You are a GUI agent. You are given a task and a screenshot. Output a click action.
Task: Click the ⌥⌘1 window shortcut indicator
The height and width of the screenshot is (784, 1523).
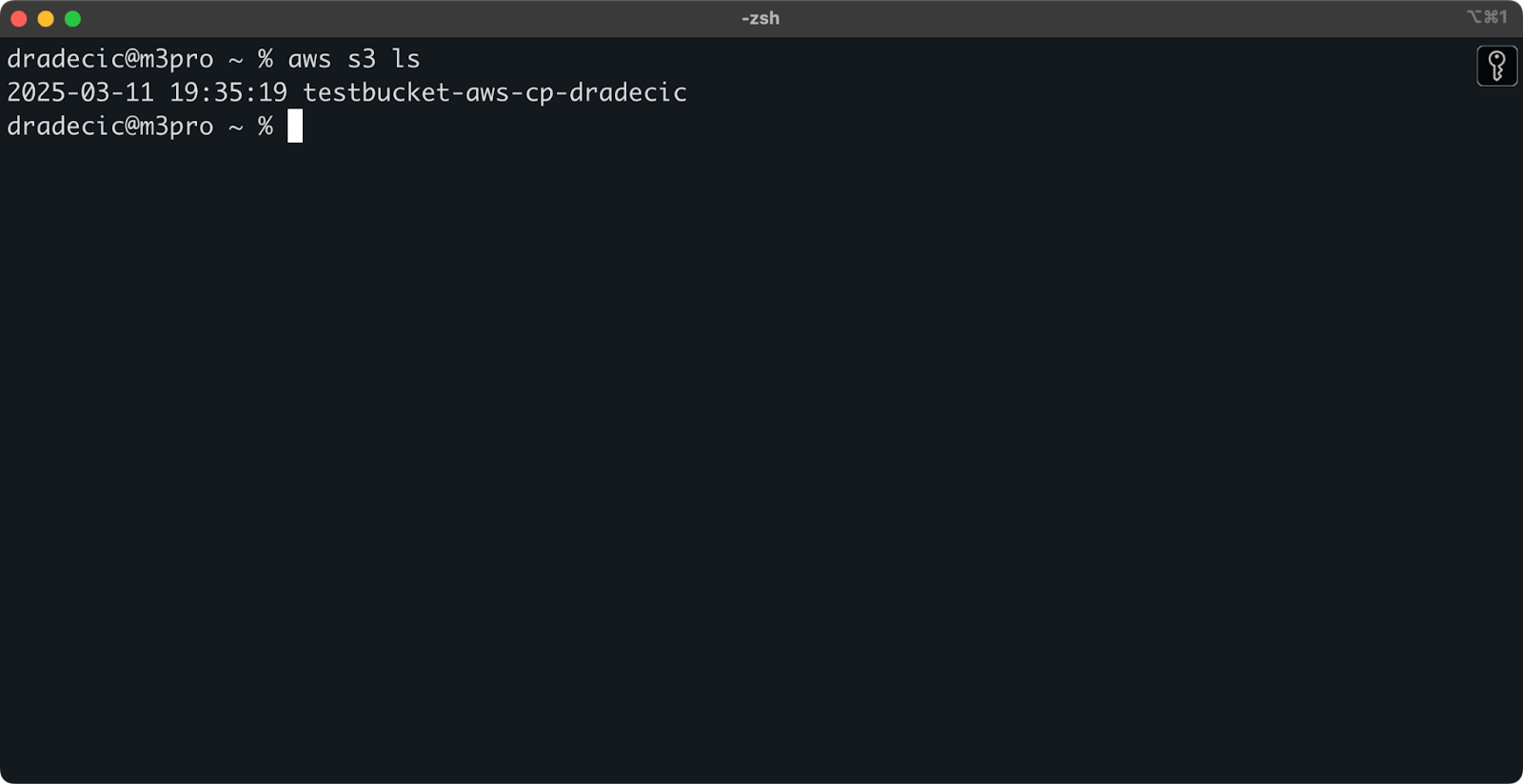point(1487,17)
